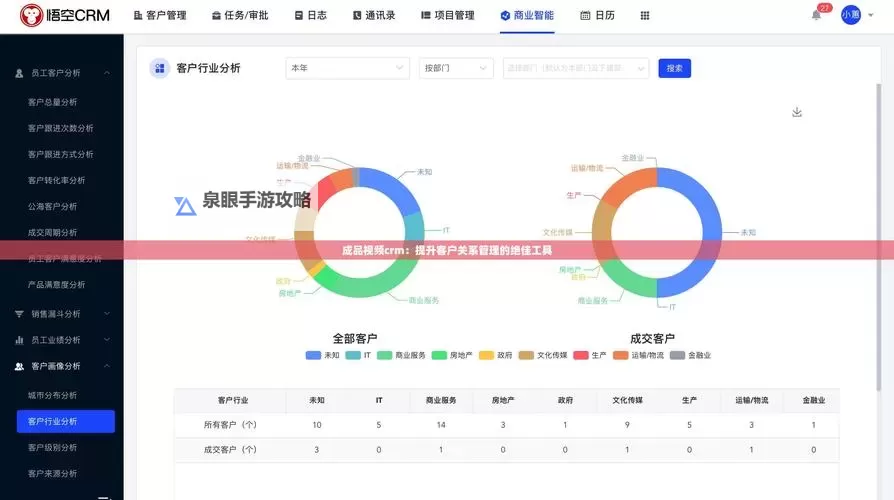Click the 全部客户 chart title

pyautogui.click(x=355, y=339)
